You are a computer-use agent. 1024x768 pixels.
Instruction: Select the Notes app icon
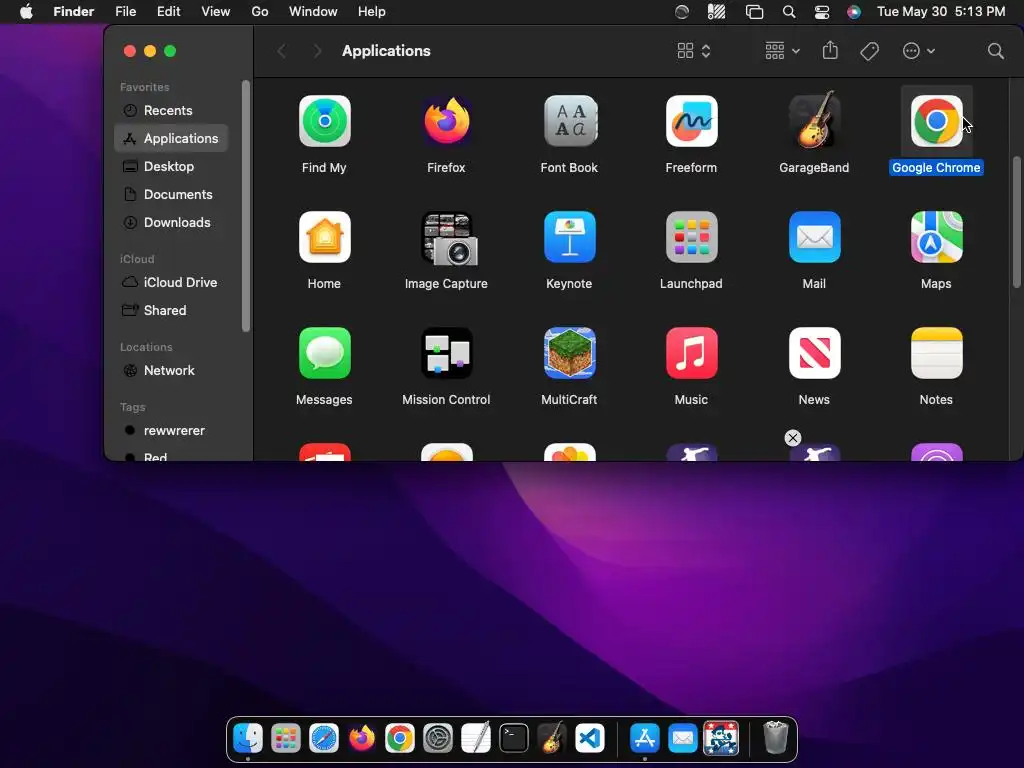pos(936,353)
